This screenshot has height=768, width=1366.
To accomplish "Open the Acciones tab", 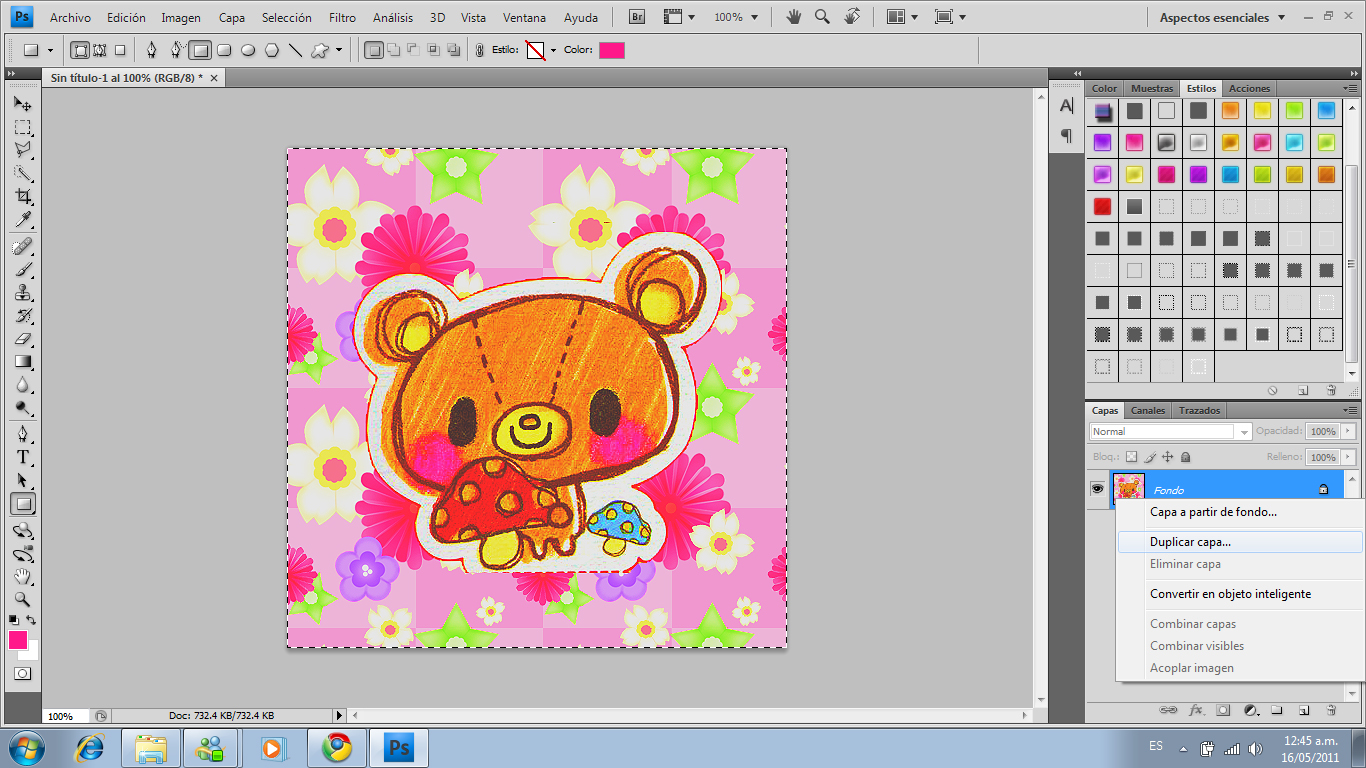I will 1249,89.
